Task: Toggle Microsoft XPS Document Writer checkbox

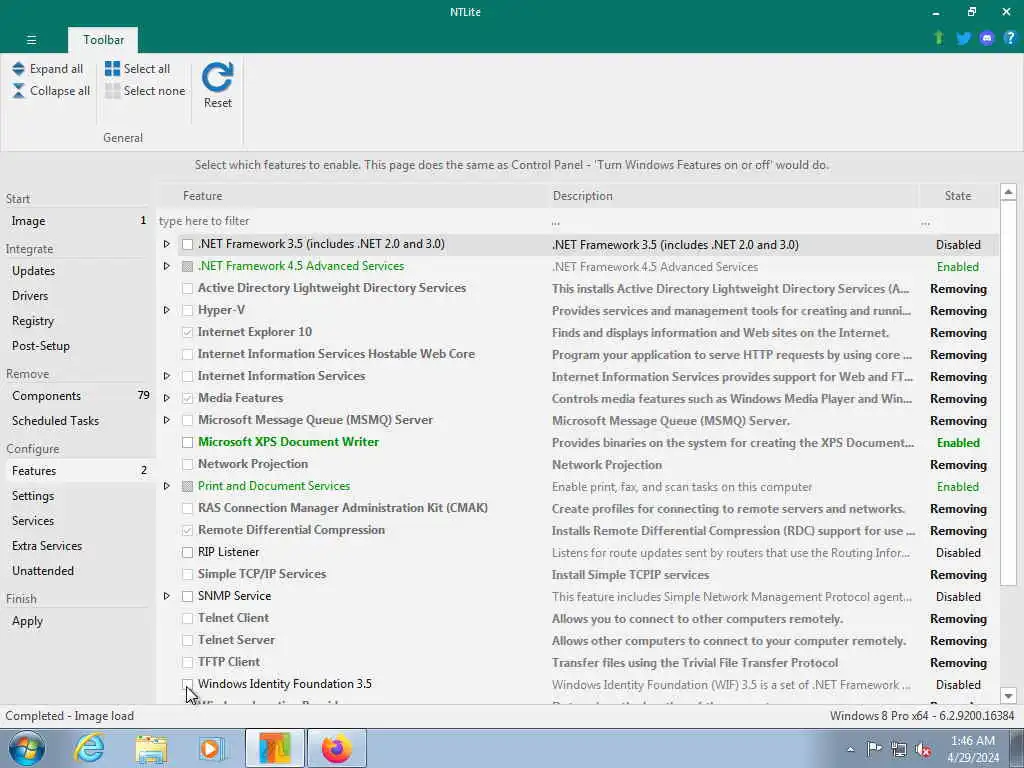Action: pyautogui.click(x=187, y=442)
